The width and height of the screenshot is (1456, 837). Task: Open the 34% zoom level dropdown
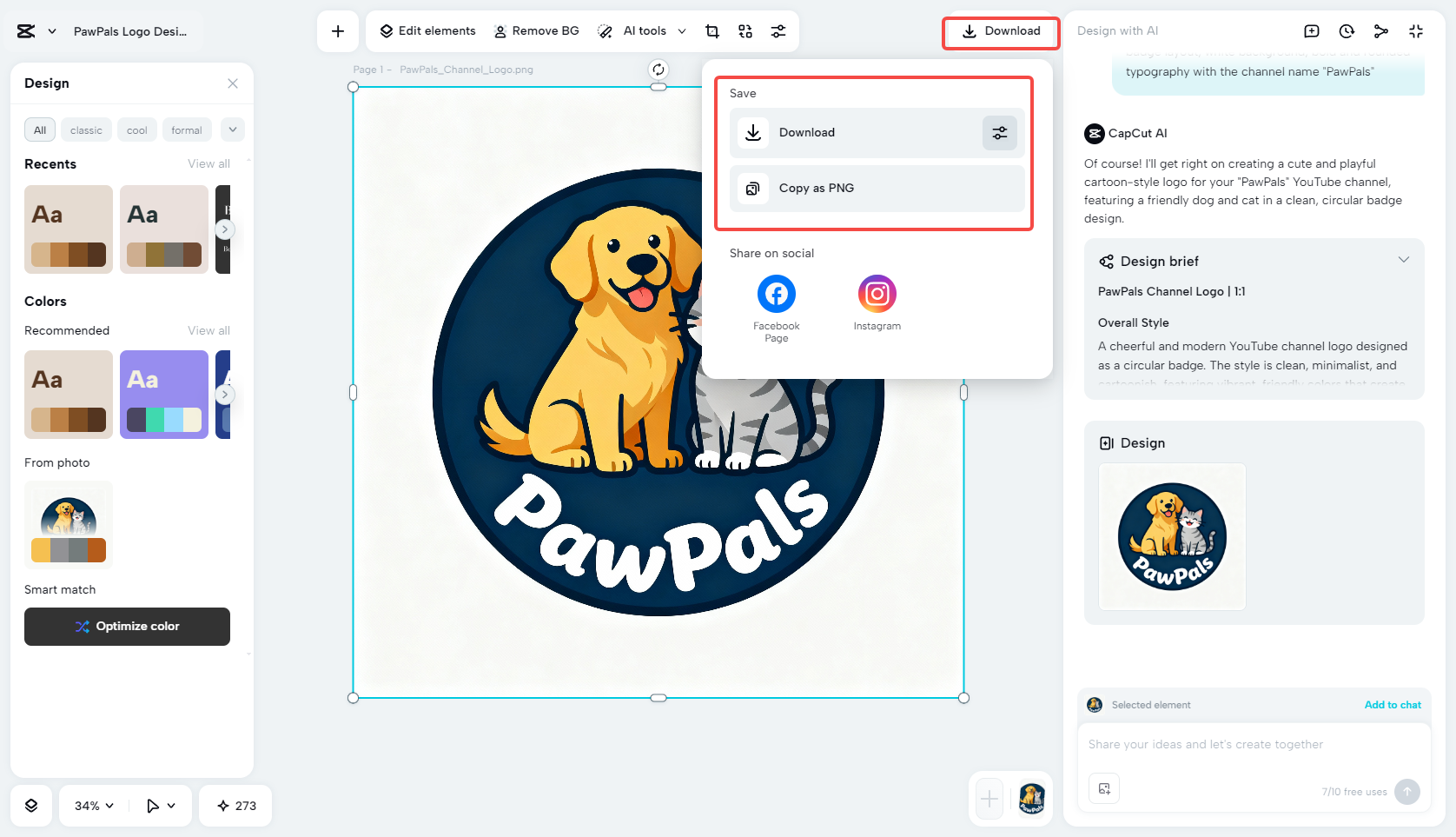pos(91,806)
